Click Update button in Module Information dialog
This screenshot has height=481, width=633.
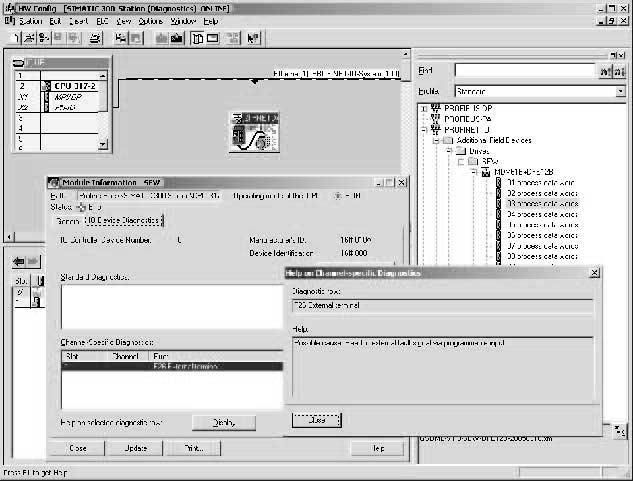click(135, 448)
